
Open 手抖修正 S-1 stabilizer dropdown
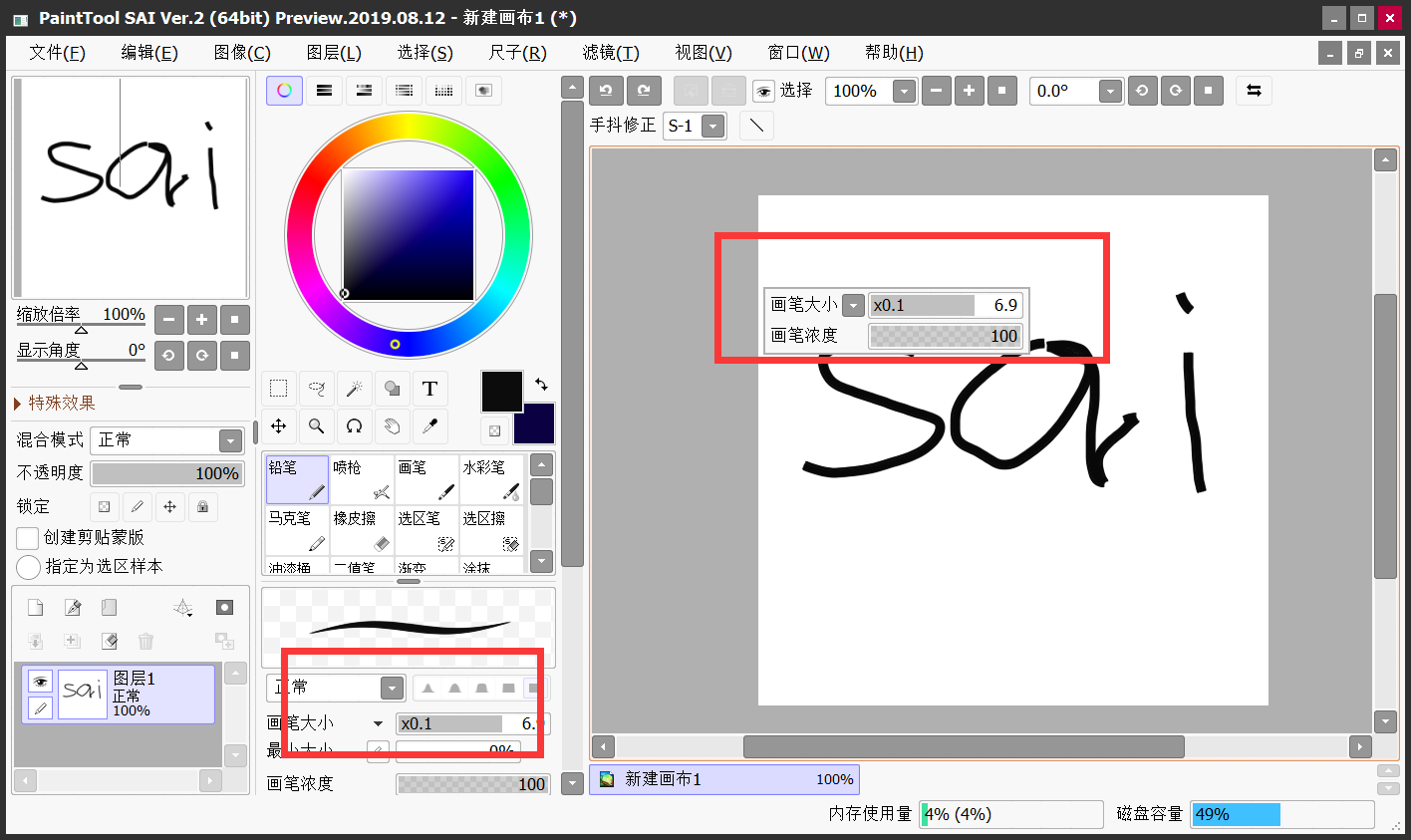pyautogui.click(x=712, y=127)
